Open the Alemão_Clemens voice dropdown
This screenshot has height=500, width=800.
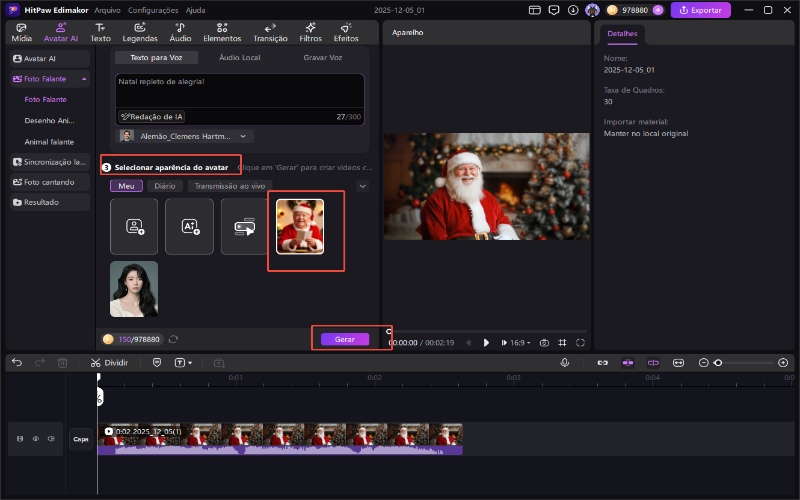tap(185, 136)
